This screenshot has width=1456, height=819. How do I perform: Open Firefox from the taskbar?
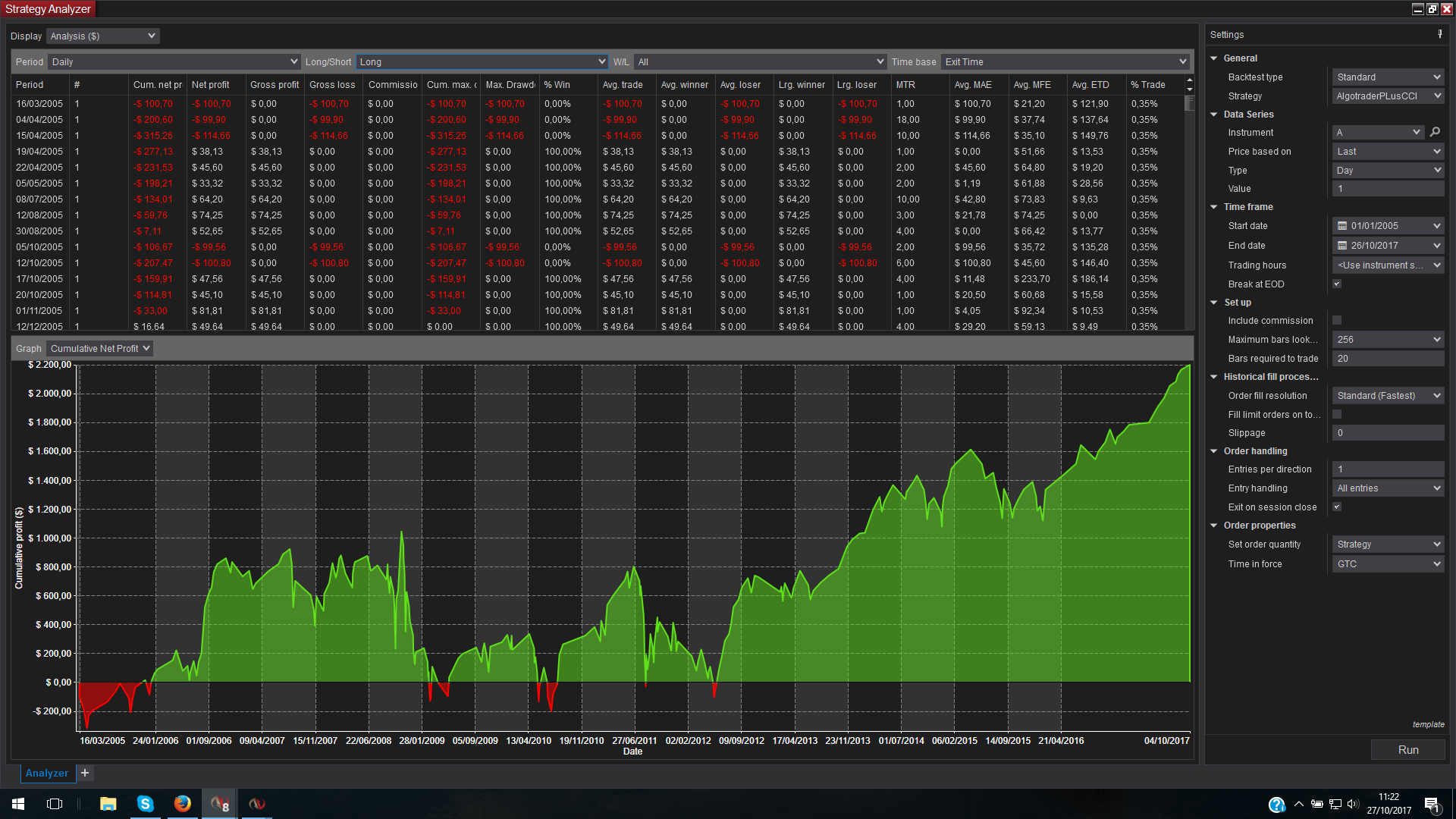coord(182,804)
